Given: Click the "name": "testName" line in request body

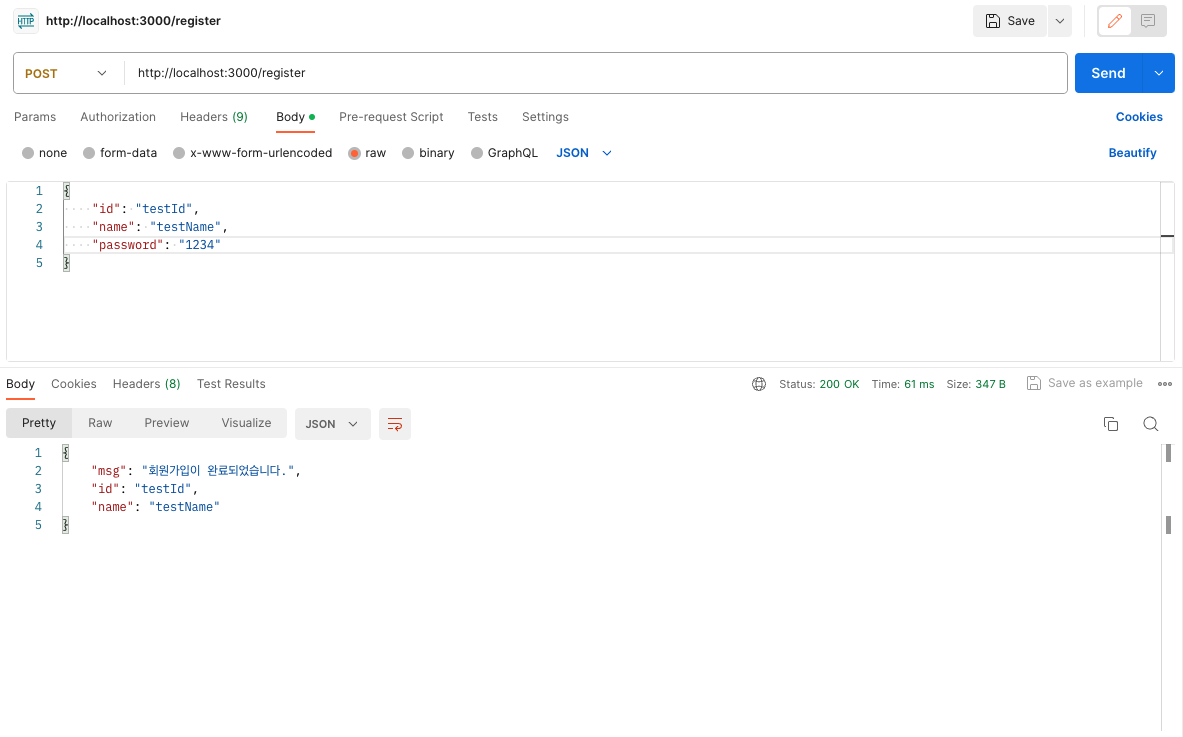Looking at the screenshot, I should click(x=160, y=227).
